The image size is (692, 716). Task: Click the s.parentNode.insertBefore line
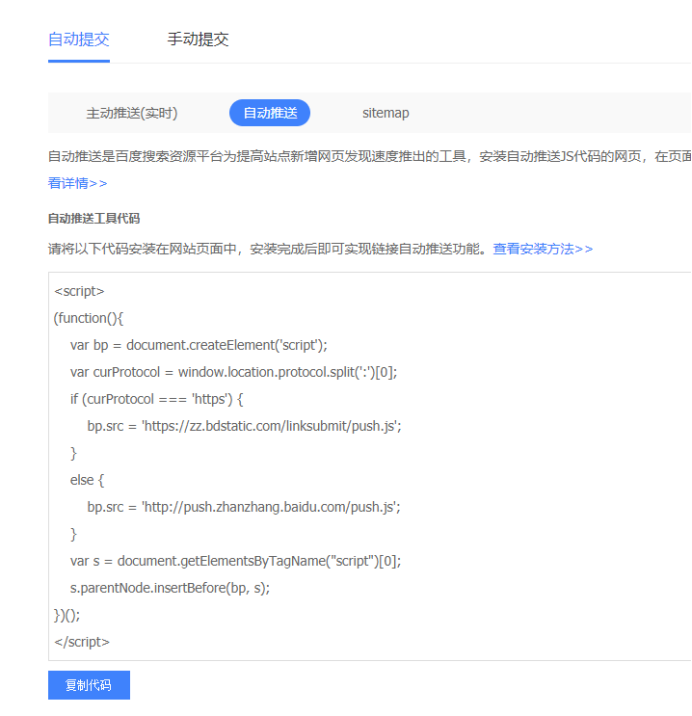(x=170, y=588)
